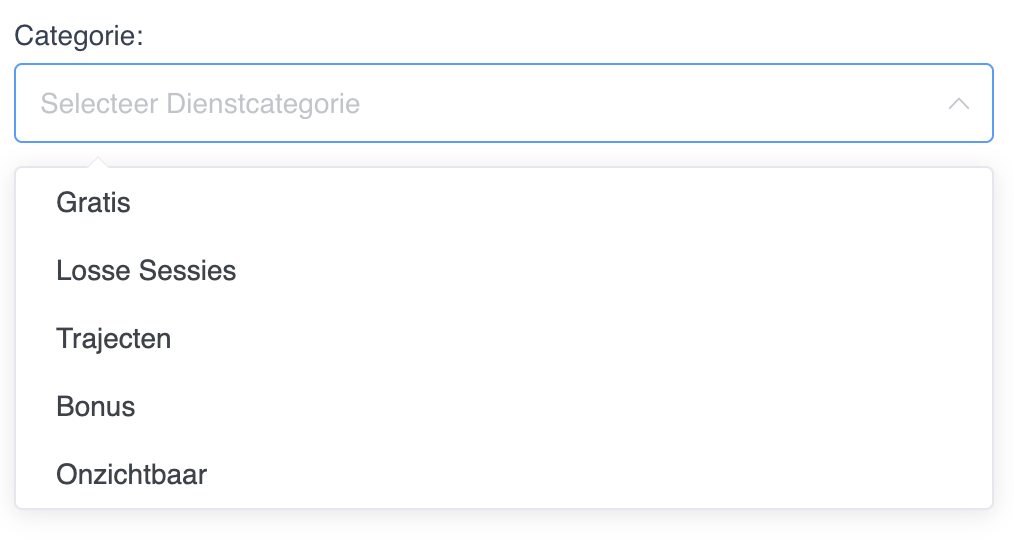1014x546 pixels.
Task: Select Trajecten category
Action: (x=114, y=339)
